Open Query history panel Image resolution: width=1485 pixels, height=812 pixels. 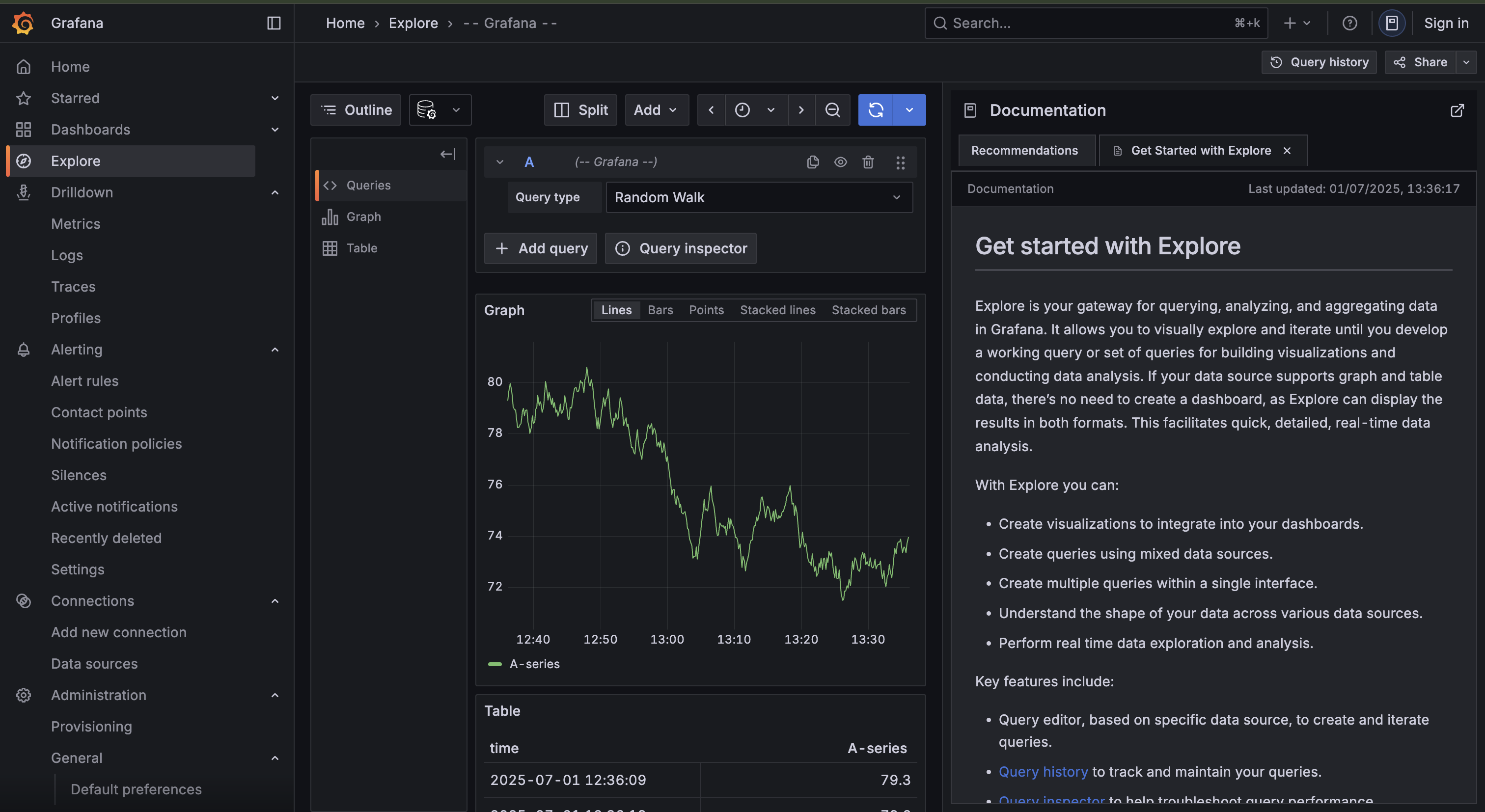click(1319, 62)
